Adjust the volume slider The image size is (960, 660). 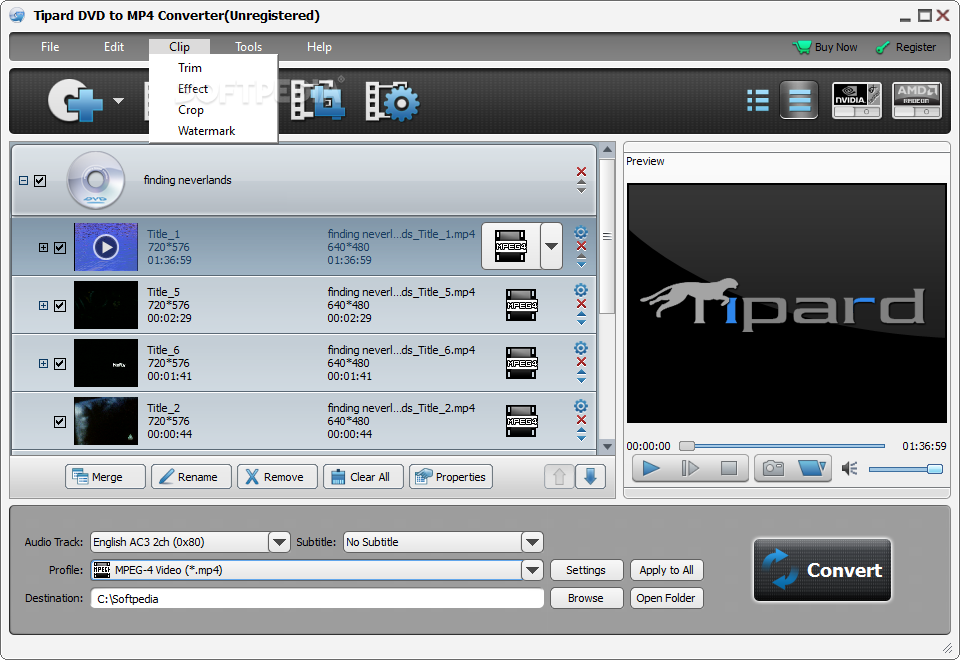pyautogui.click(x=906, y=469)
